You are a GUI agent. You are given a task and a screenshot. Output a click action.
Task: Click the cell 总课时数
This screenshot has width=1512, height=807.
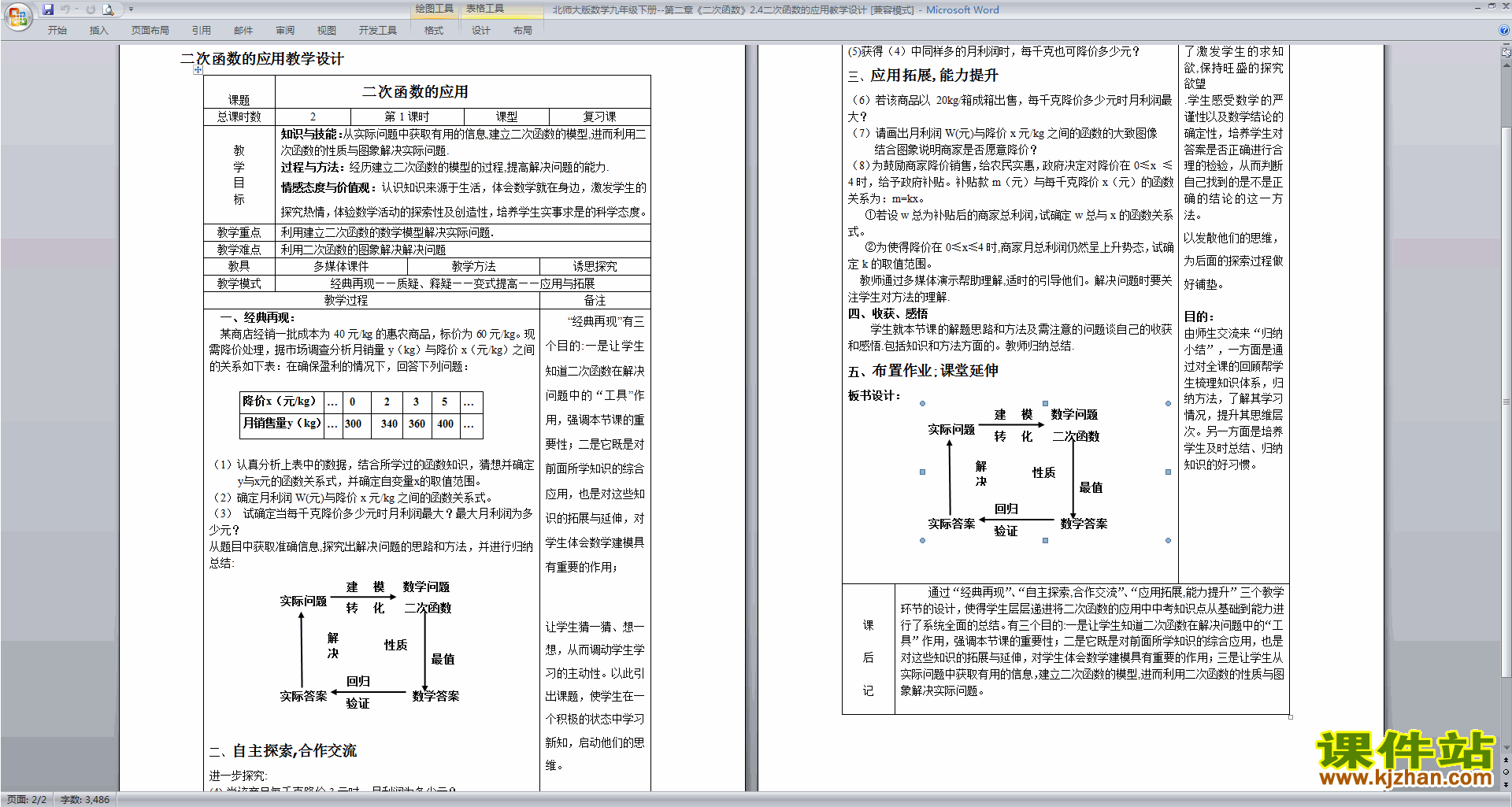[239, 117]
